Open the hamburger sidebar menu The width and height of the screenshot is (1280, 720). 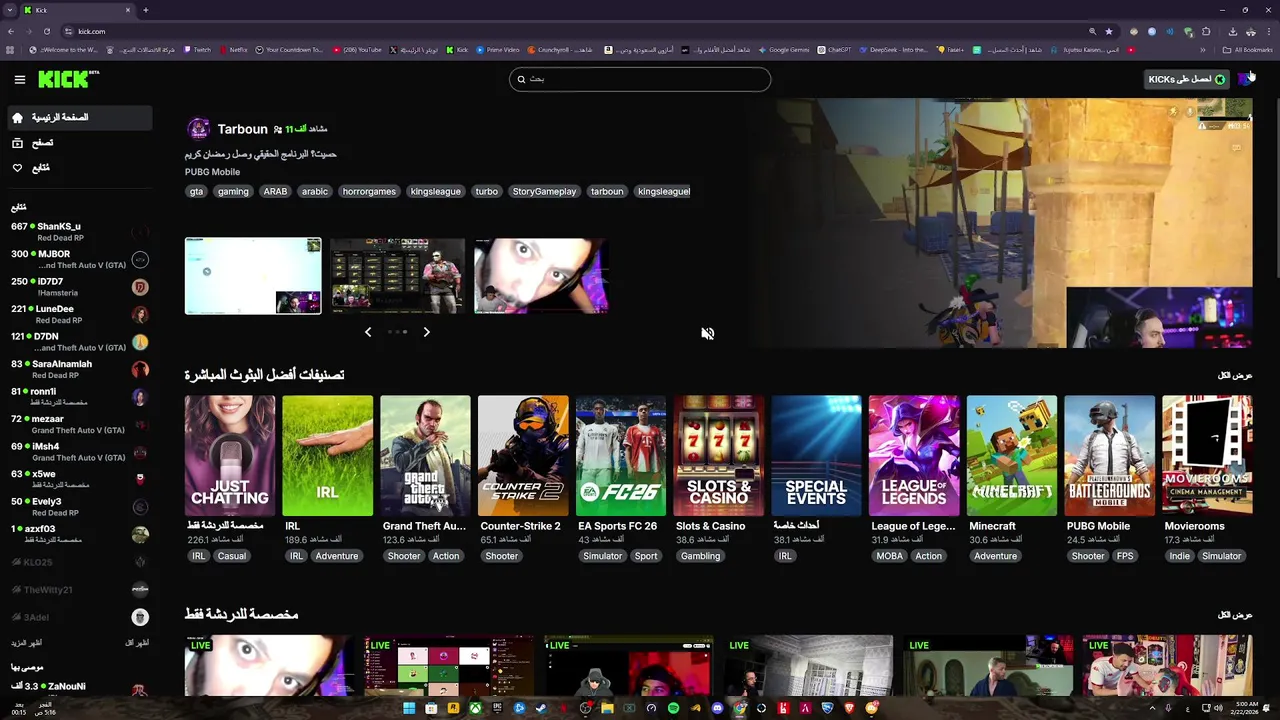(19, 79)
